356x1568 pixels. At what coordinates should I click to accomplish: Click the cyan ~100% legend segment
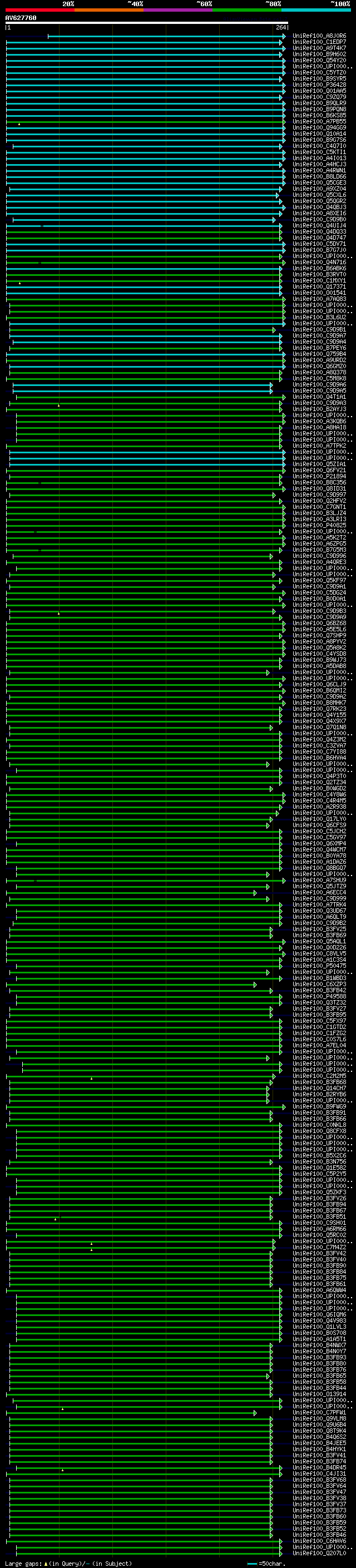(x=317, y=10)
